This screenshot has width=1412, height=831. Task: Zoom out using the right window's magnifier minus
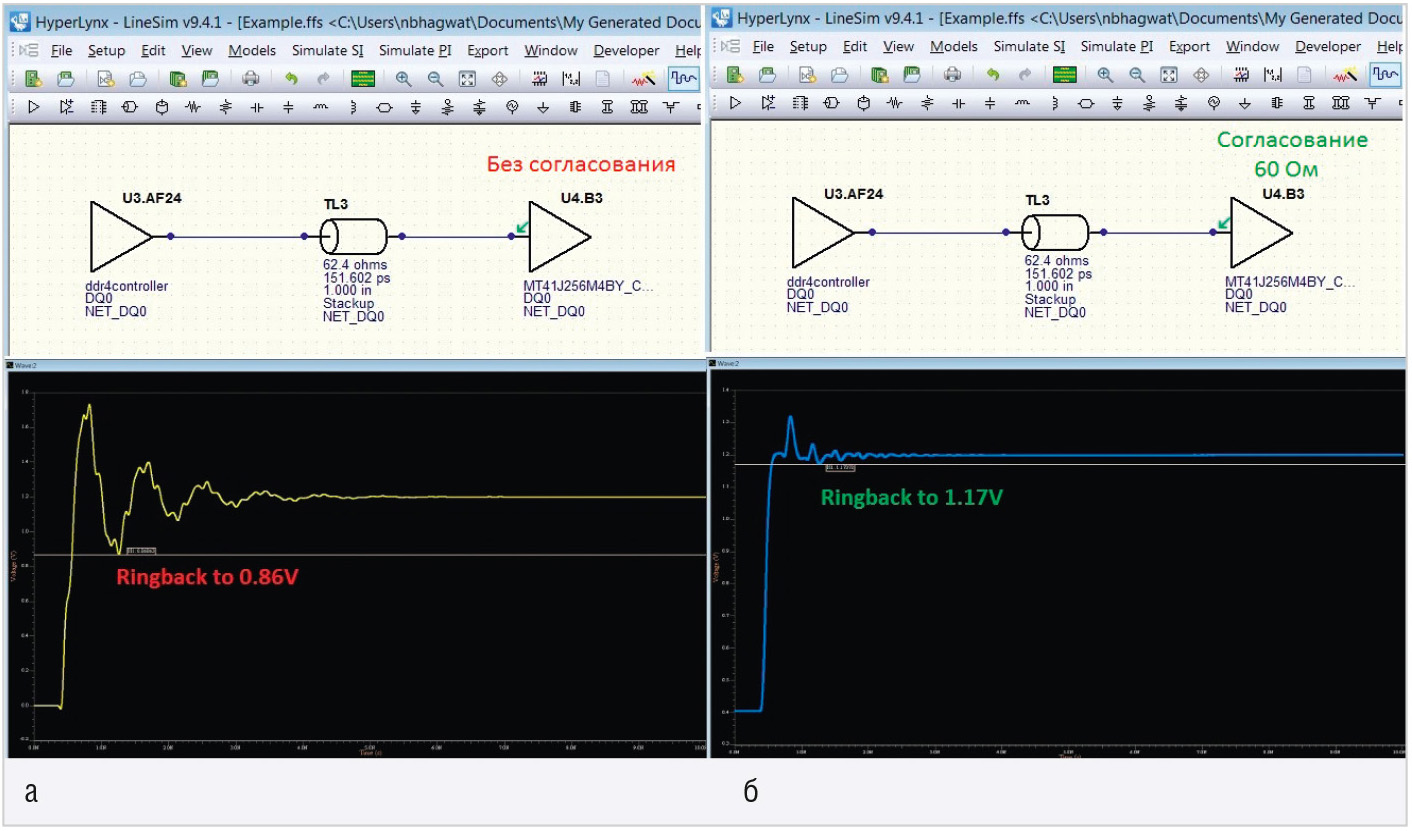click(x=1137, y=74)
